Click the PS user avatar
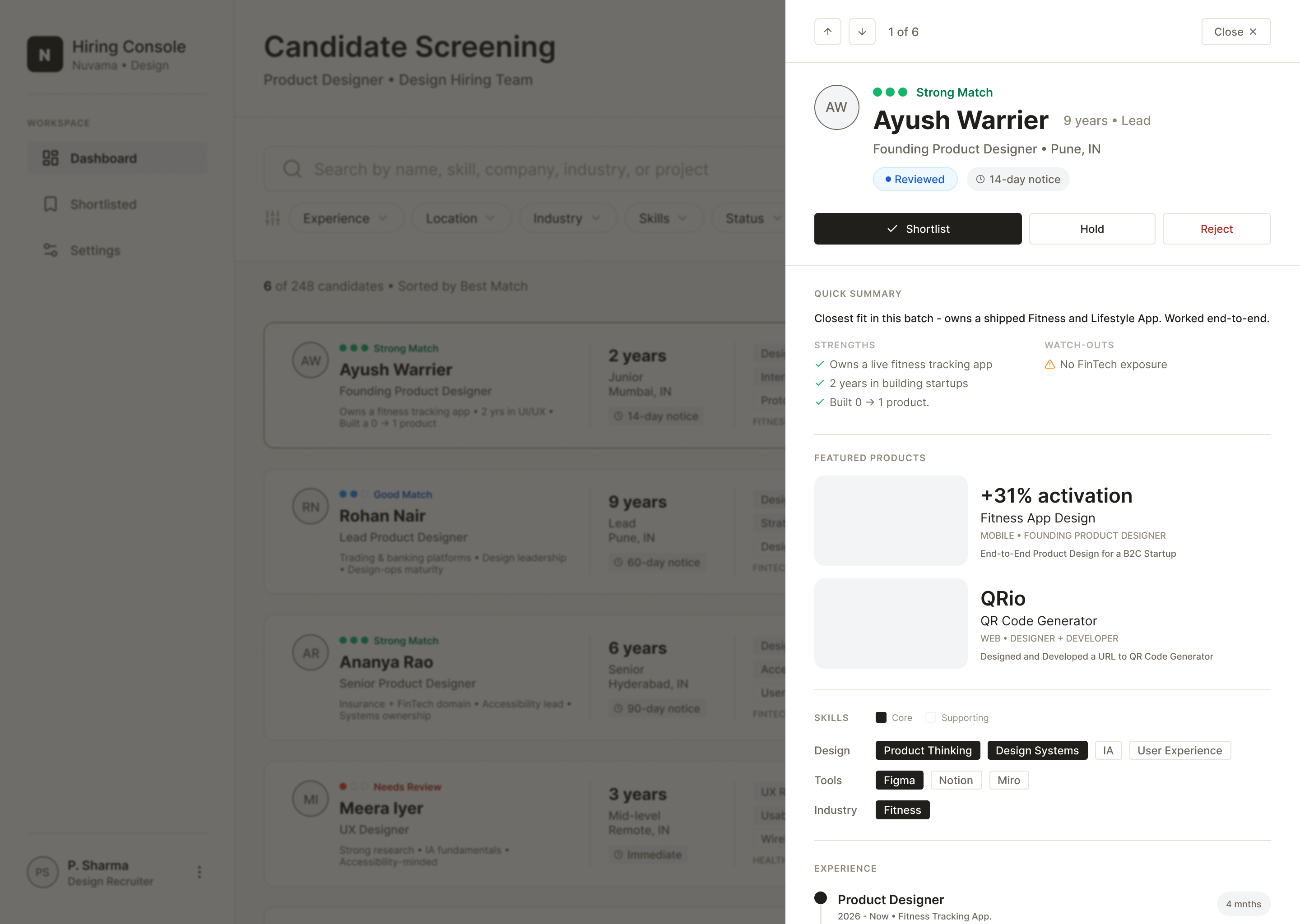 pyautogui.click(x=43, y=872)
